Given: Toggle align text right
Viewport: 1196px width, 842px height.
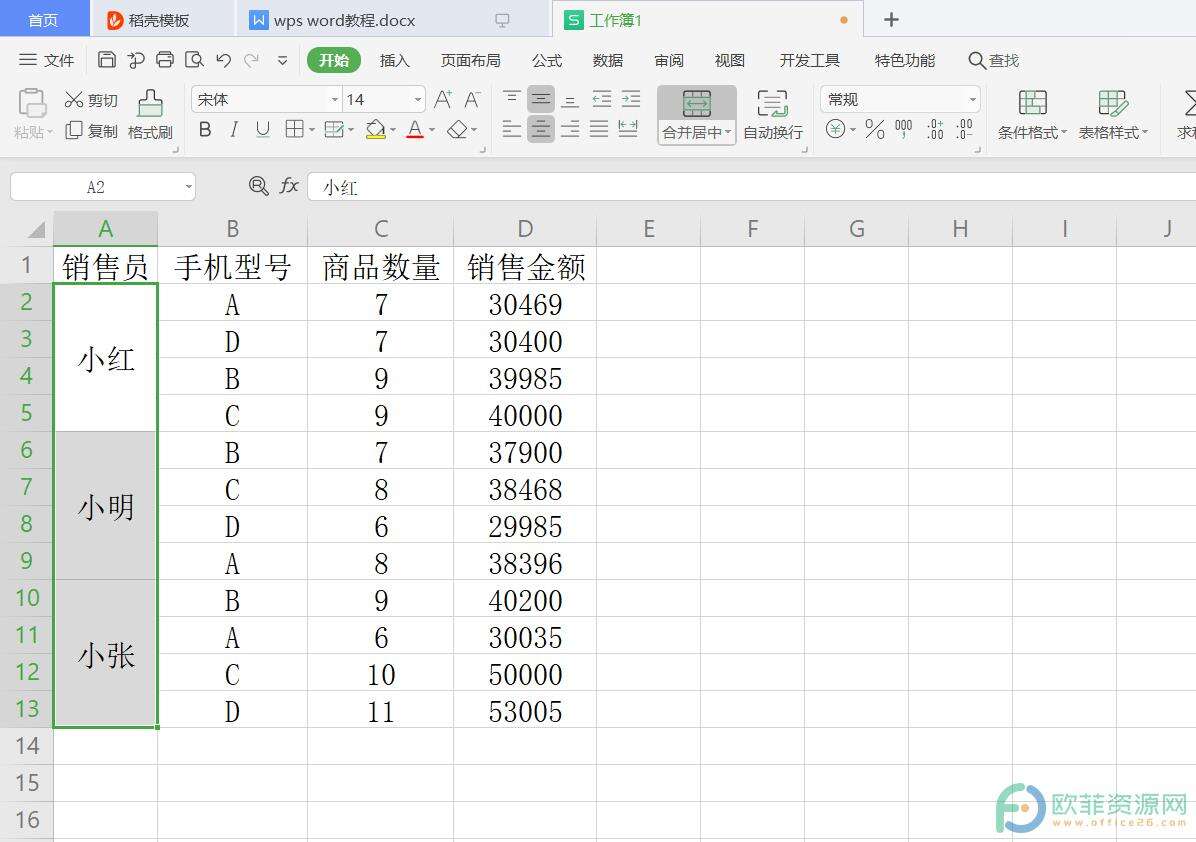Looking at the screenshot, I should 570,130.
